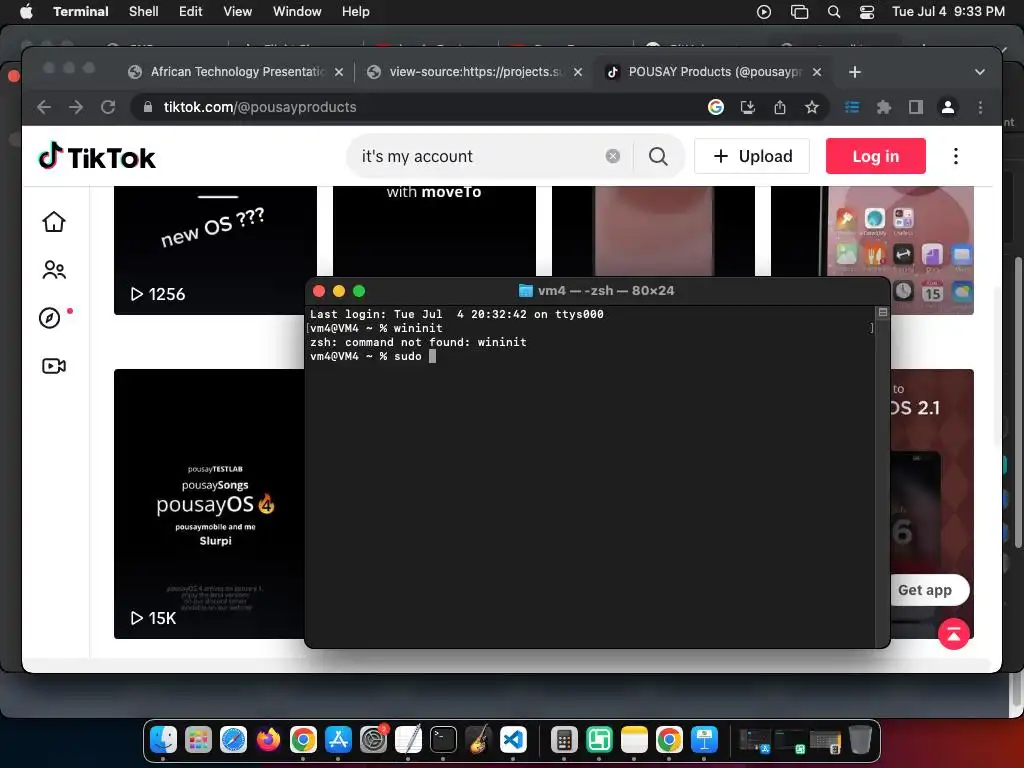Open the pousayOS 4 video thumbnail
This screenshot has width=1024, height=768.
point(209,504)
